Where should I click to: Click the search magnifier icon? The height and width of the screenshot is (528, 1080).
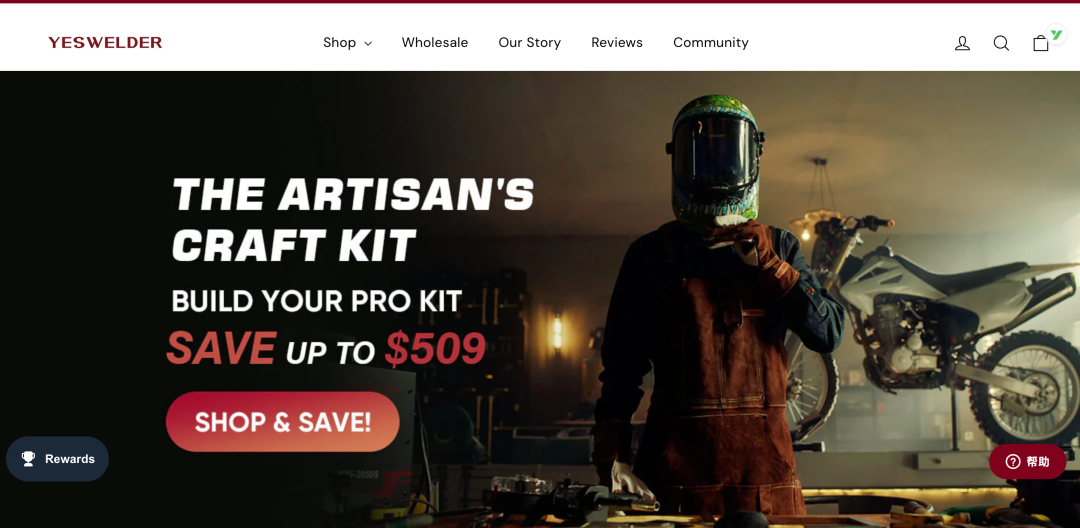(x=1001, y=43)
